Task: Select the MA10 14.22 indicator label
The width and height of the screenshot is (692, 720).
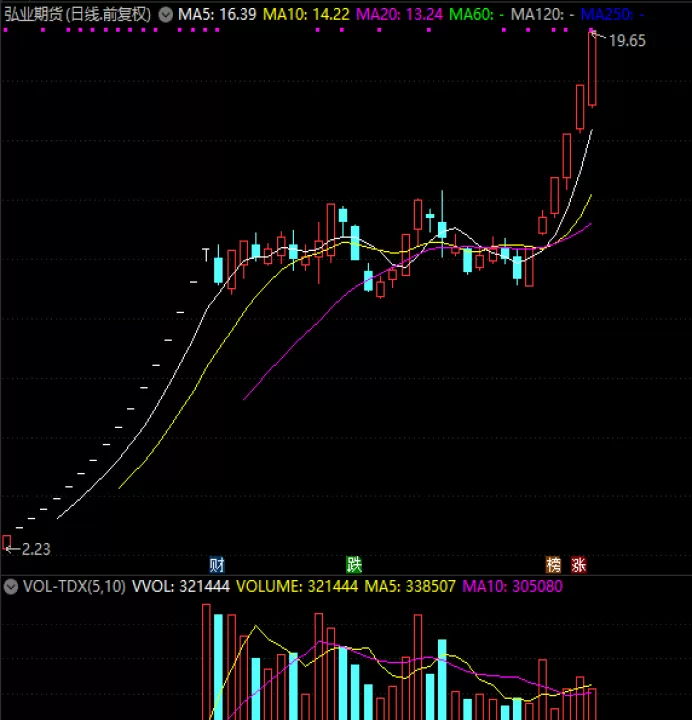Action: (x=306, y=15)
